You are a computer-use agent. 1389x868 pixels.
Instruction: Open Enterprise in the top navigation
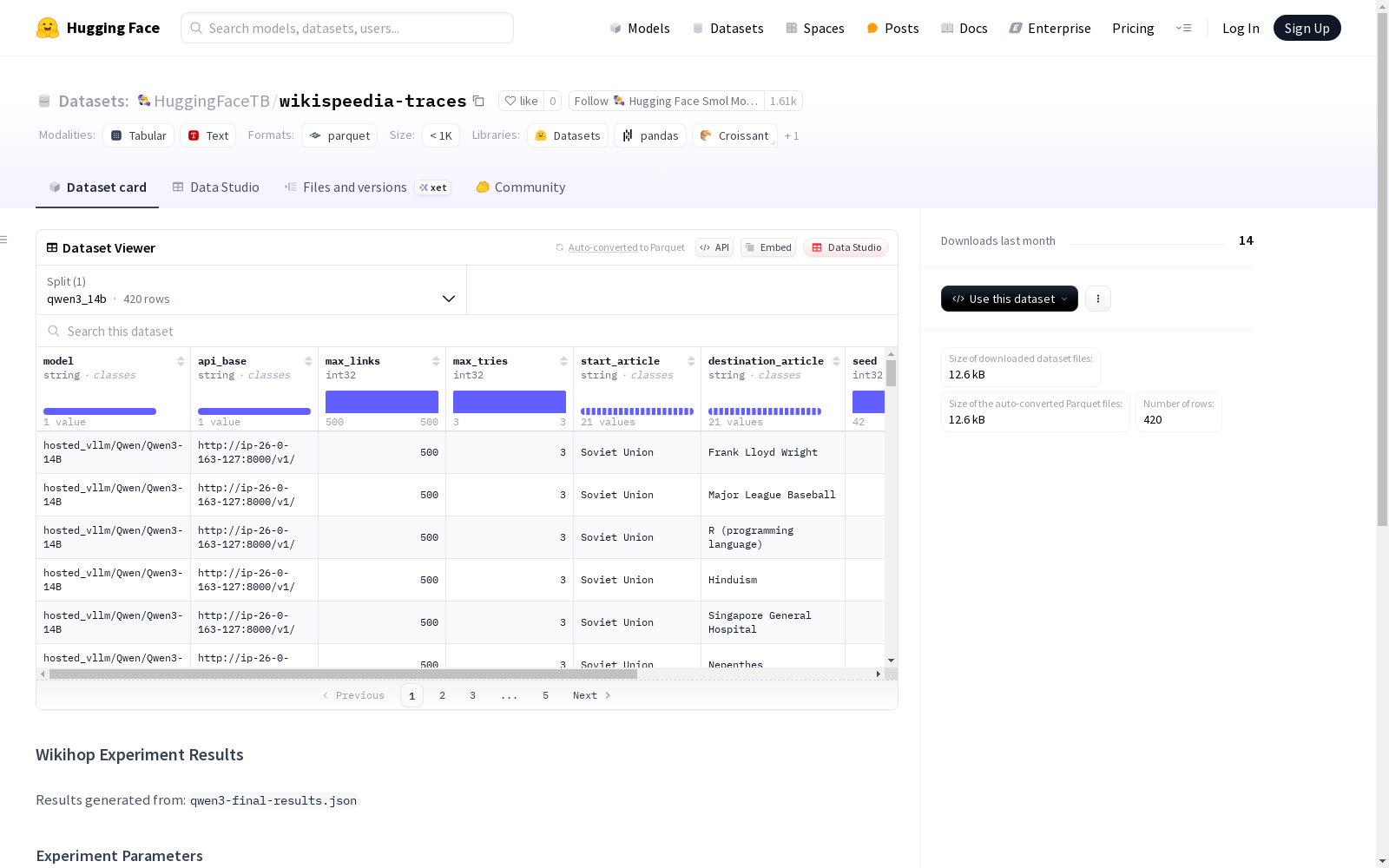click(1050, 28)
